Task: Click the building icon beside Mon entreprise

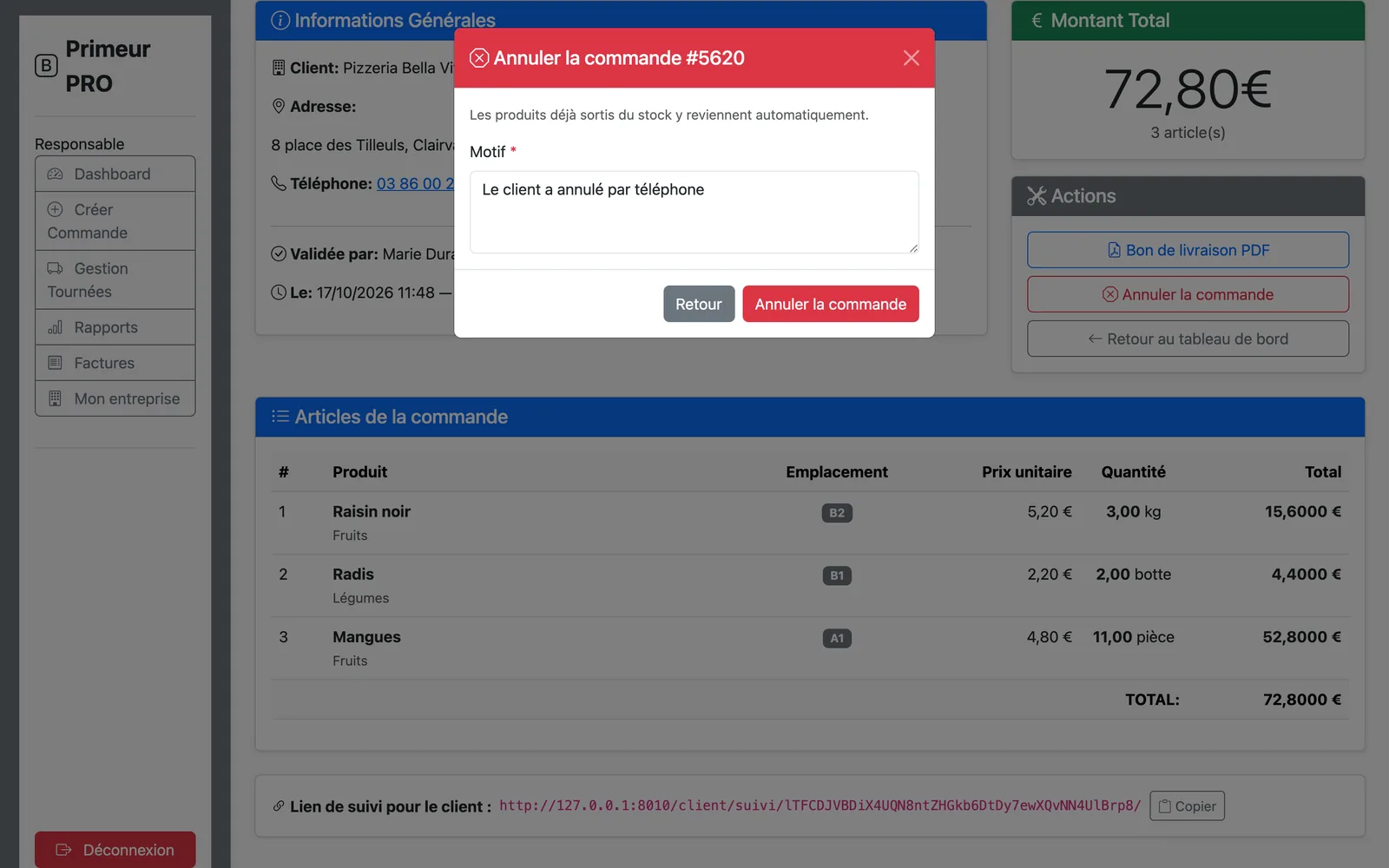Action: pyautogui.click(x=56, y=398)
